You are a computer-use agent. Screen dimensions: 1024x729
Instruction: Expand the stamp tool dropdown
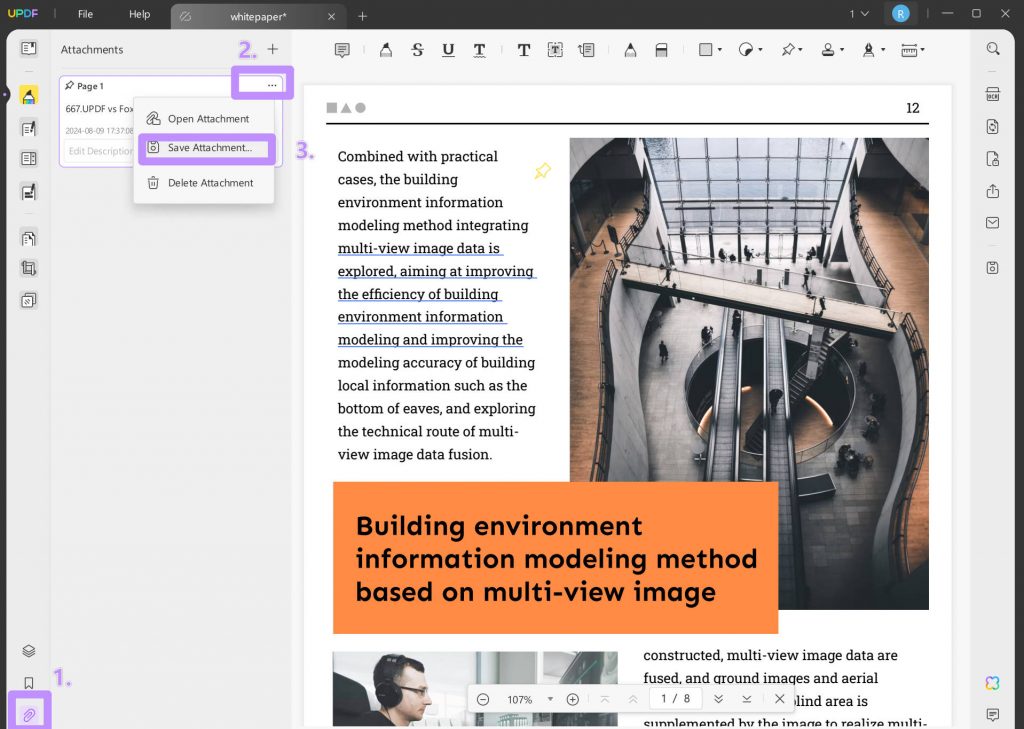[843, 49]
